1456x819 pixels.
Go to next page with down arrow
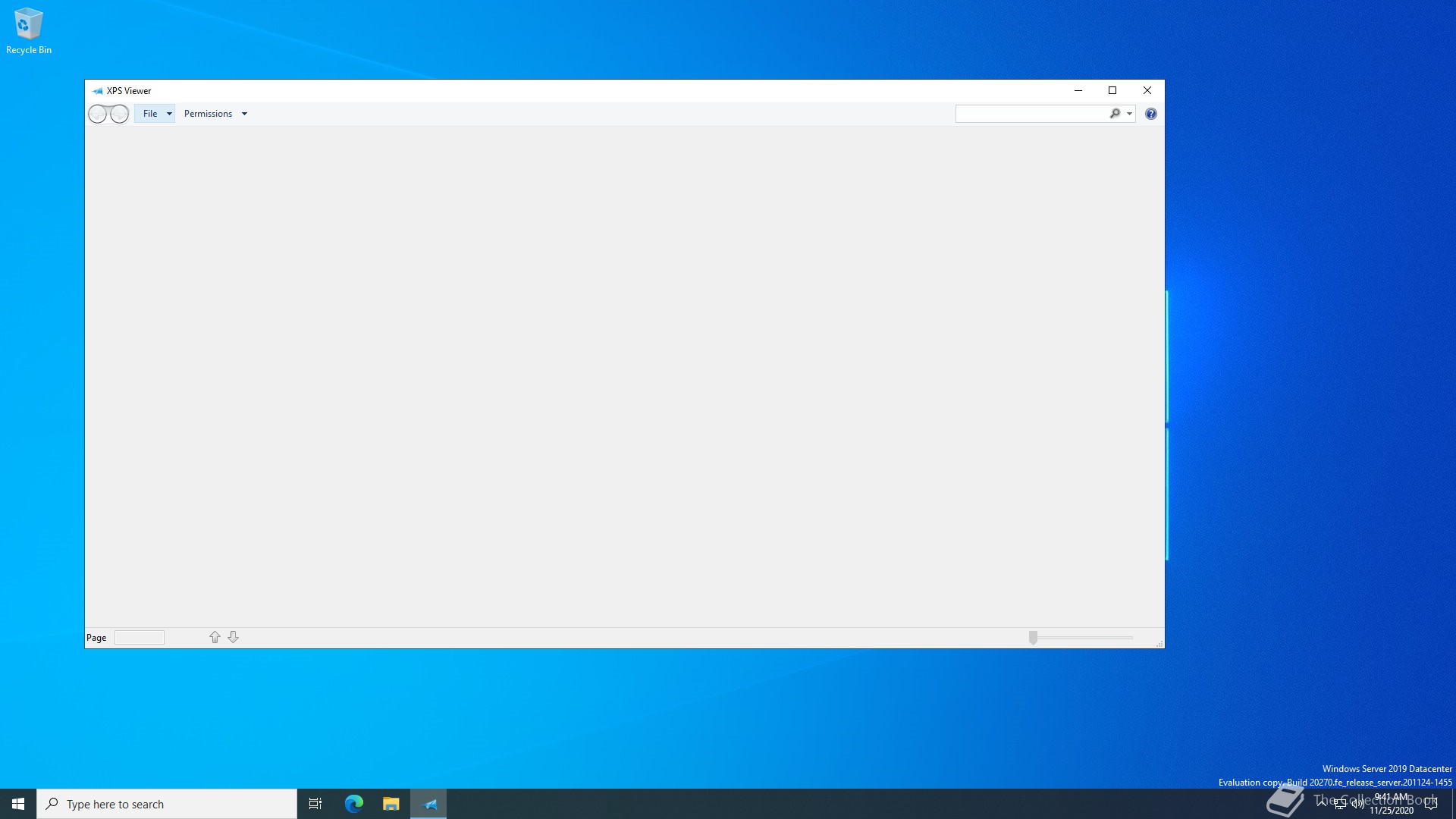coord(234,637)
